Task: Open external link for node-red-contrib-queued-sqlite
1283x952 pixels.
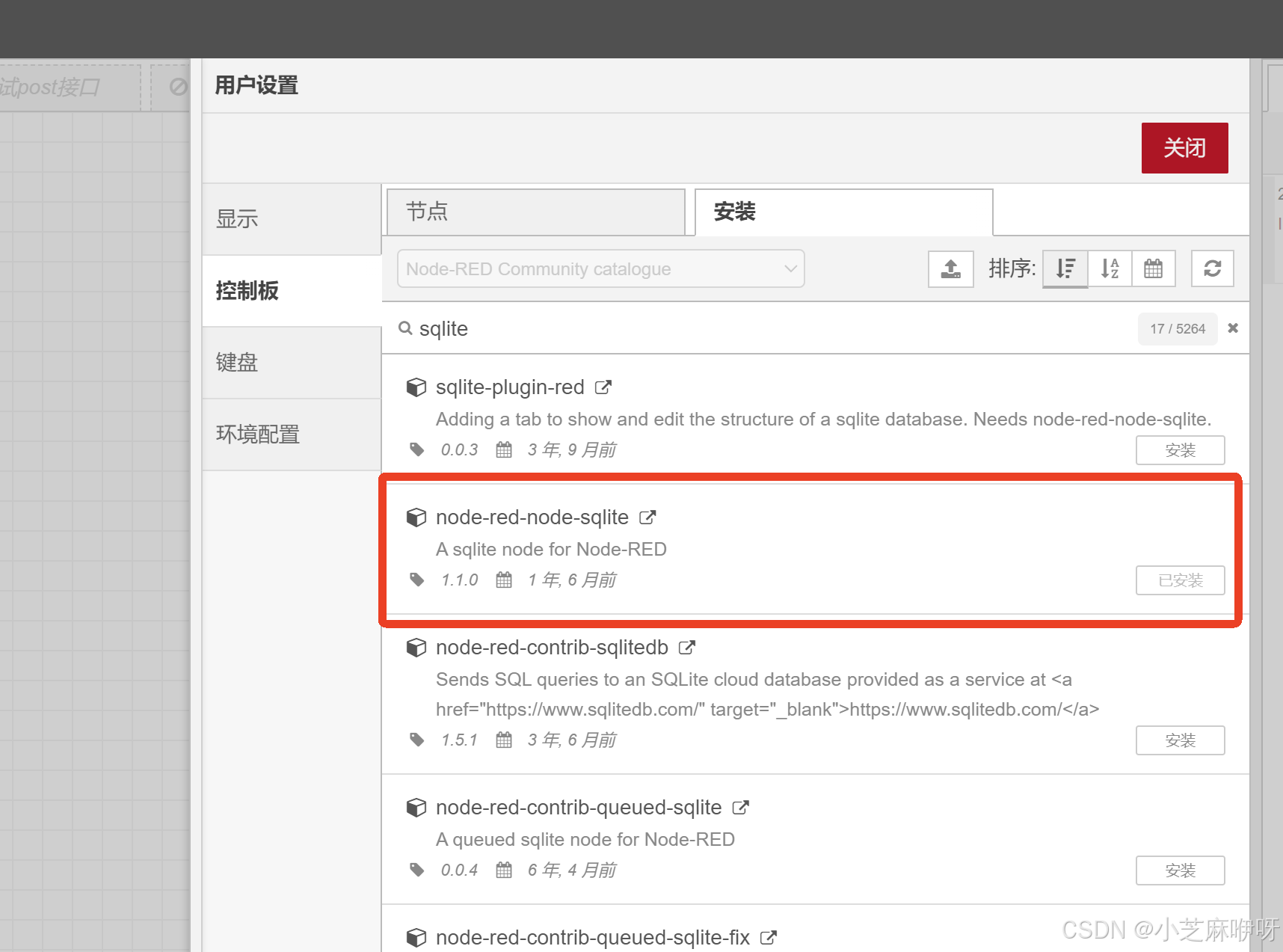Action: click(740, 807)
